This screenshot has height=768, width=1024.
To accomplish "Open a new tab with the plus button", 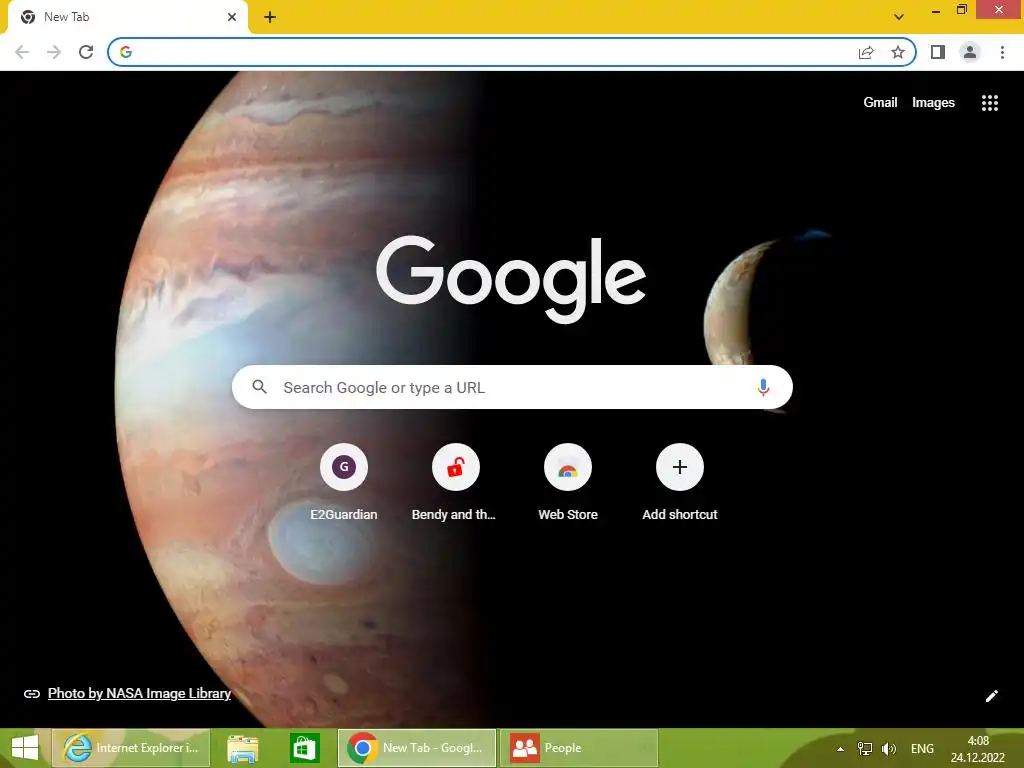I will coord(270,17).
